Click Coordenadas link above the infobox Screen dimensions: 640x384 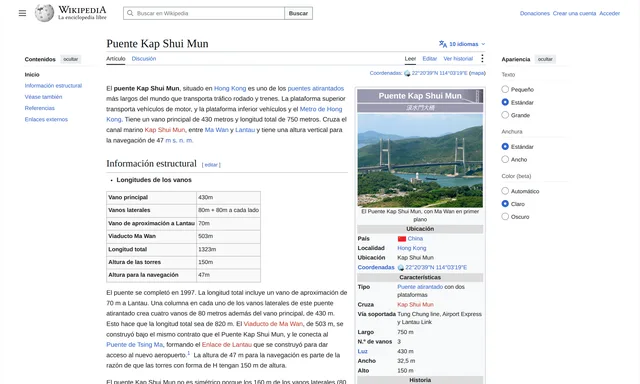(x=386, y=73)
